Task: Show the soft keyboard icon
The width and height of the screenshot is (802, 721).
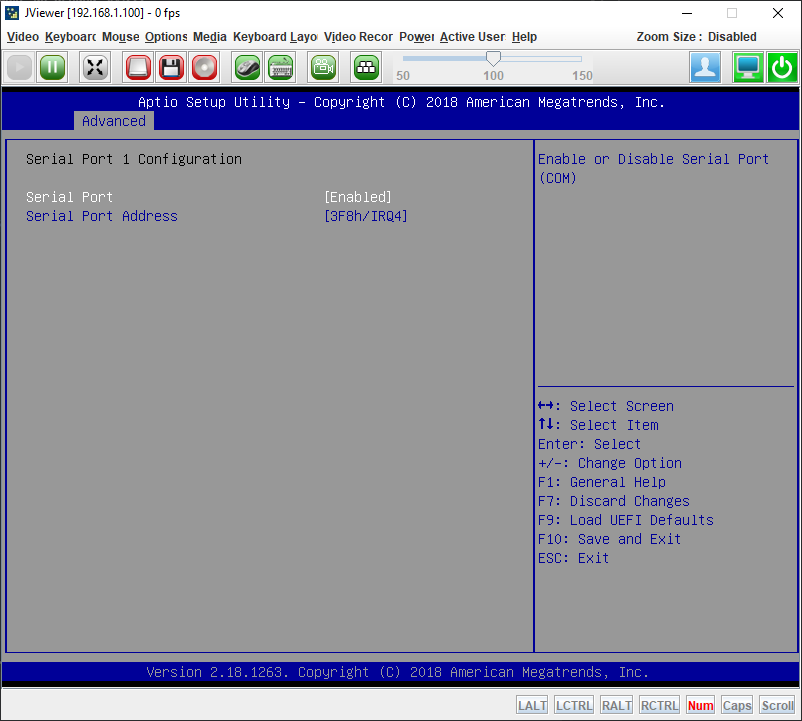Action: (280, 67)
